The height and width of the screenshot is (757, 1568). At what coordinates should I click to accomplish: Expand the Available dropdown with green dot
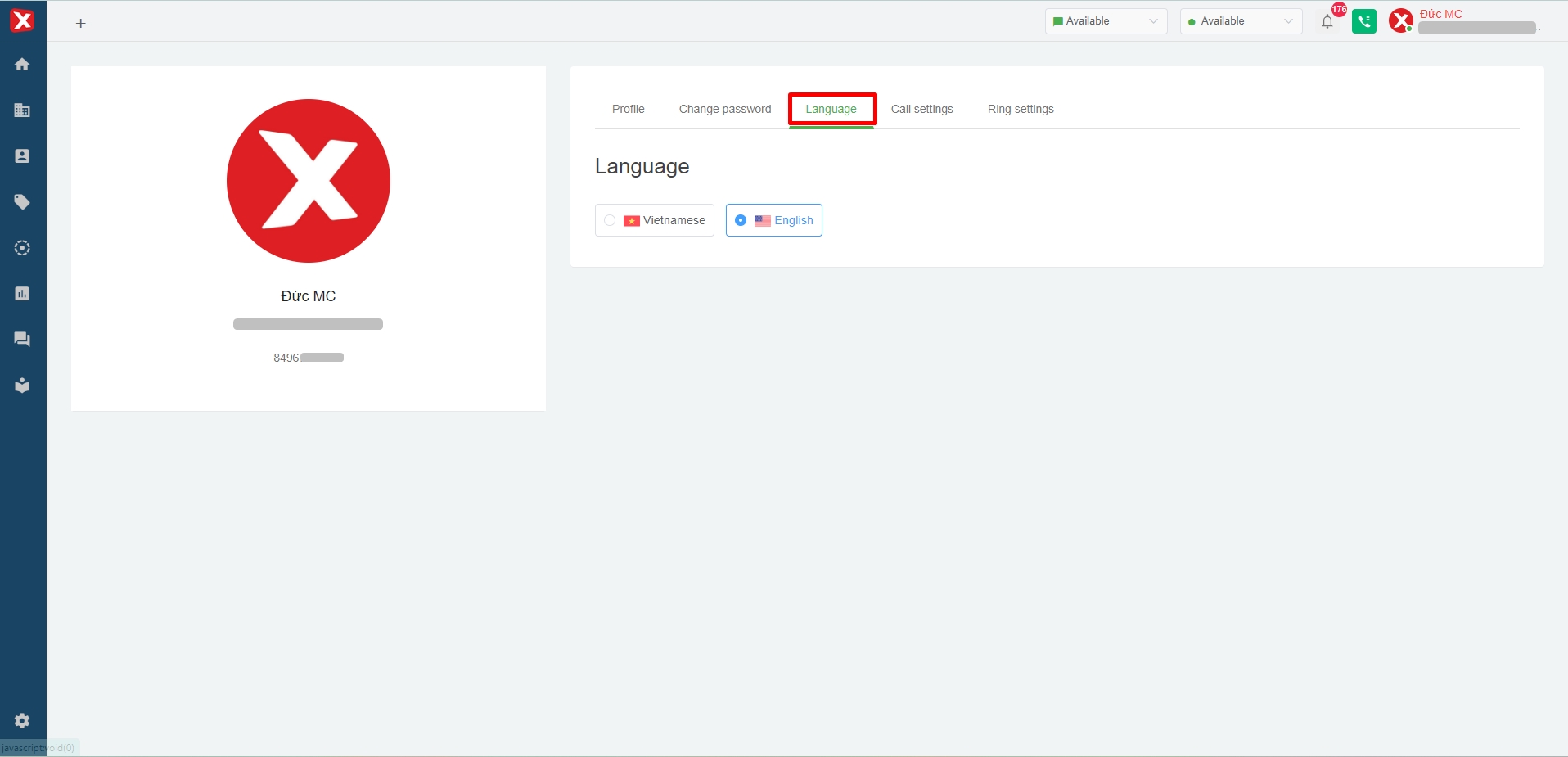point(1240,21)
